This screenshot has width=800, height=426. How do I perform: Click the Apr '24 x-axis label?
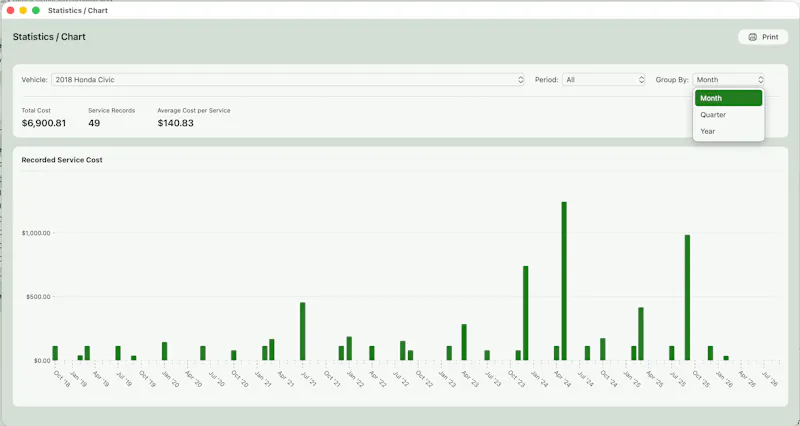tap(562, 379)
